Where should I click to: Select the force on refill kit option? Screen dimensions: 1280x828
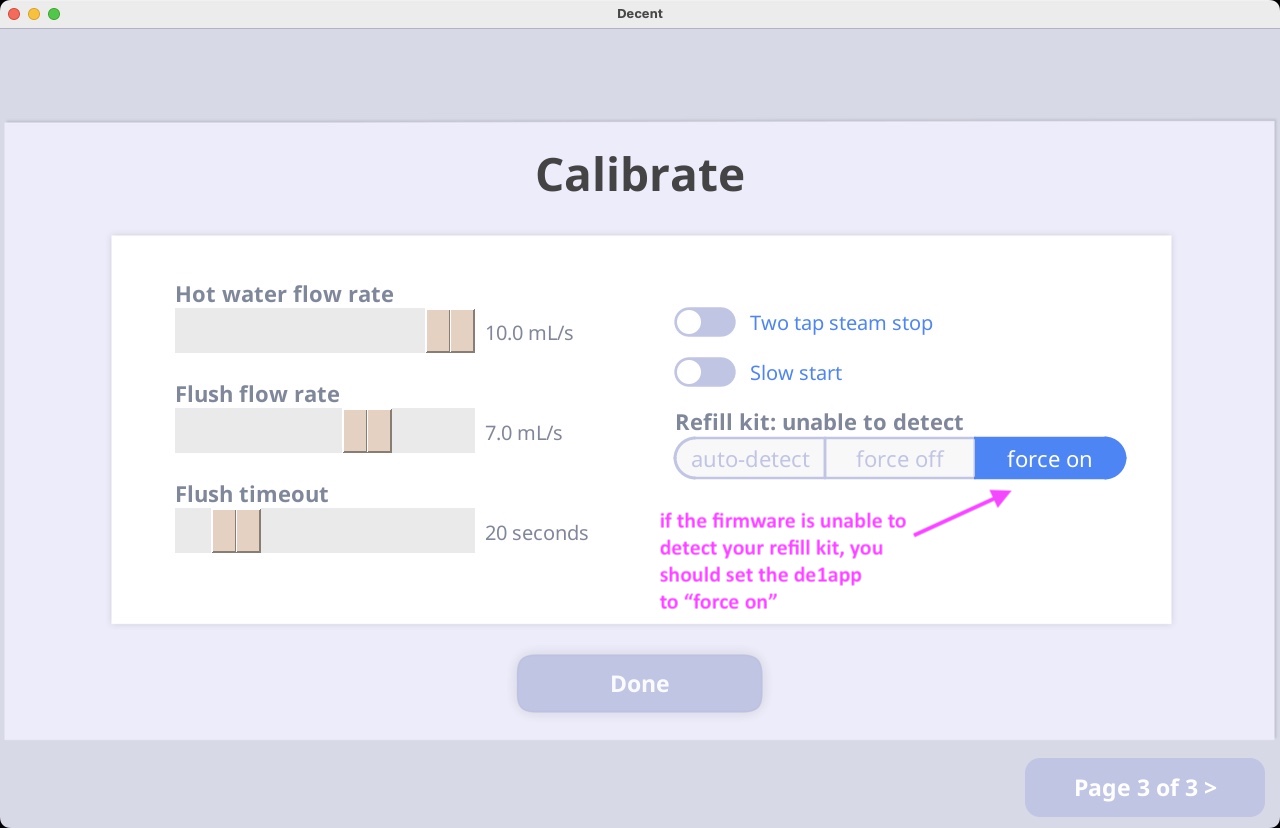point(1050,458)
